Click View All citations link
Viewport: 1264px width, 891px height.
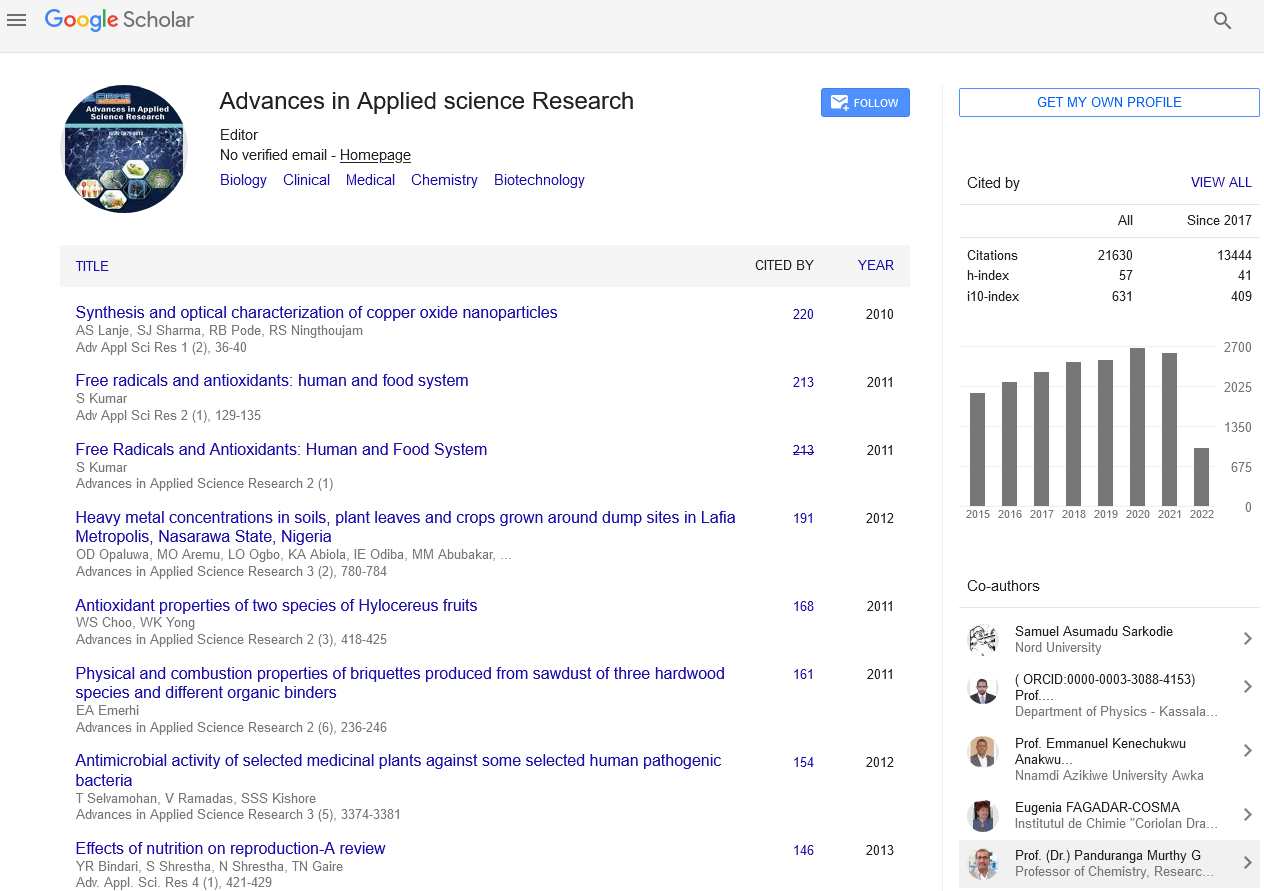1220,183
